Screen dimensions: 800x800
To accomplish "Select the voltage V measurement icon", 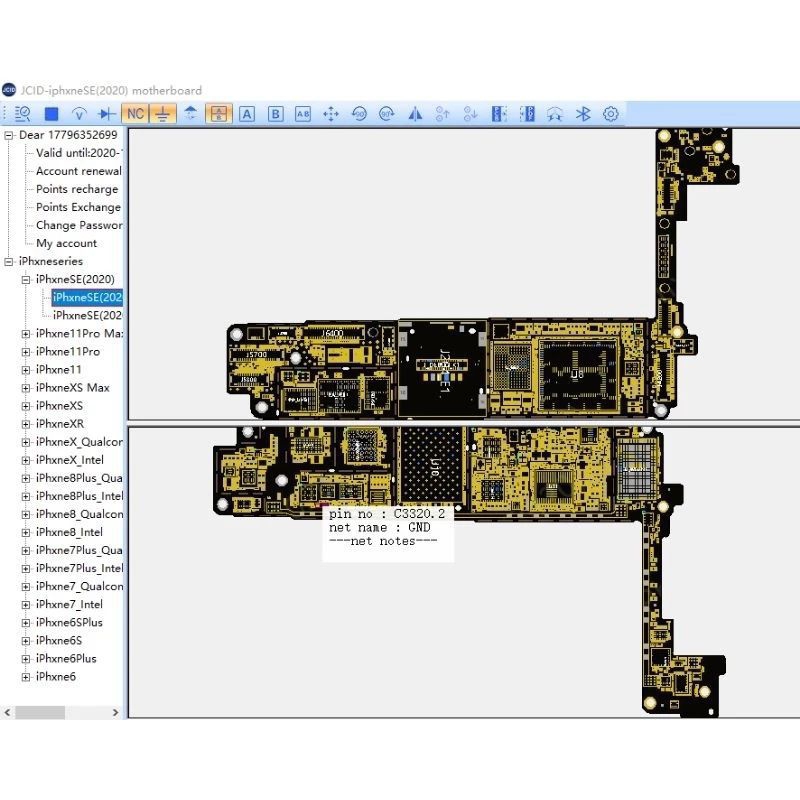I will pos(79,113).
